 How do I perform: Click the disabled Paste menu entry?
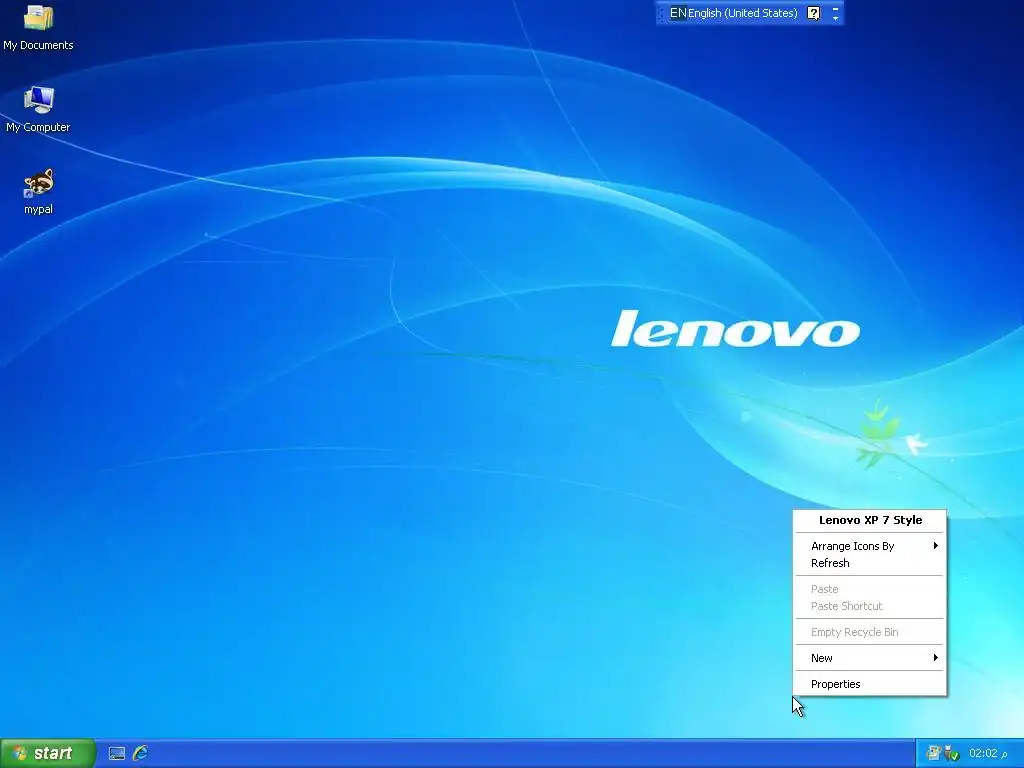pyautogui.click(x=870, y=589)
